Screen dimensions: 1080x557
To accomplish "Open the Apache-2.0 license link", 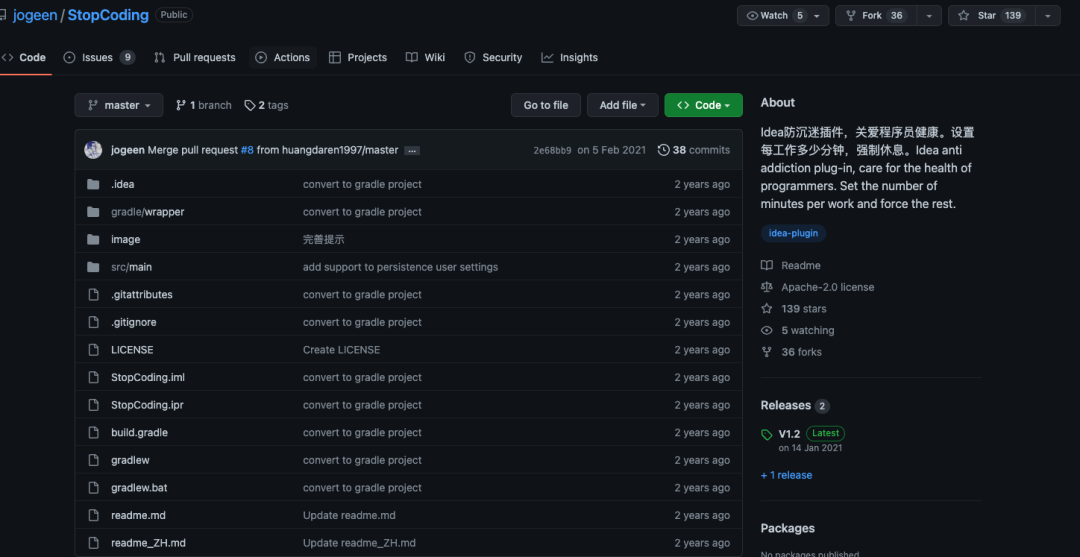I will pos(827,287).
